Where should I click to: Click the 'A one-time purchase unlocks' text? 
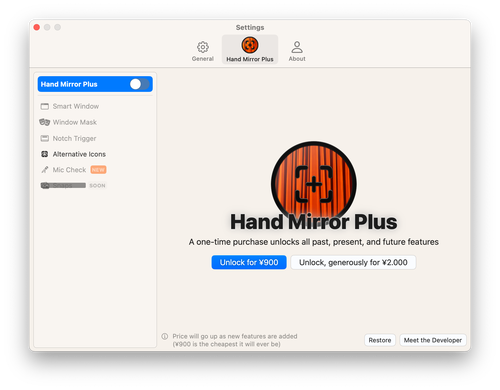tap(314, 242)
